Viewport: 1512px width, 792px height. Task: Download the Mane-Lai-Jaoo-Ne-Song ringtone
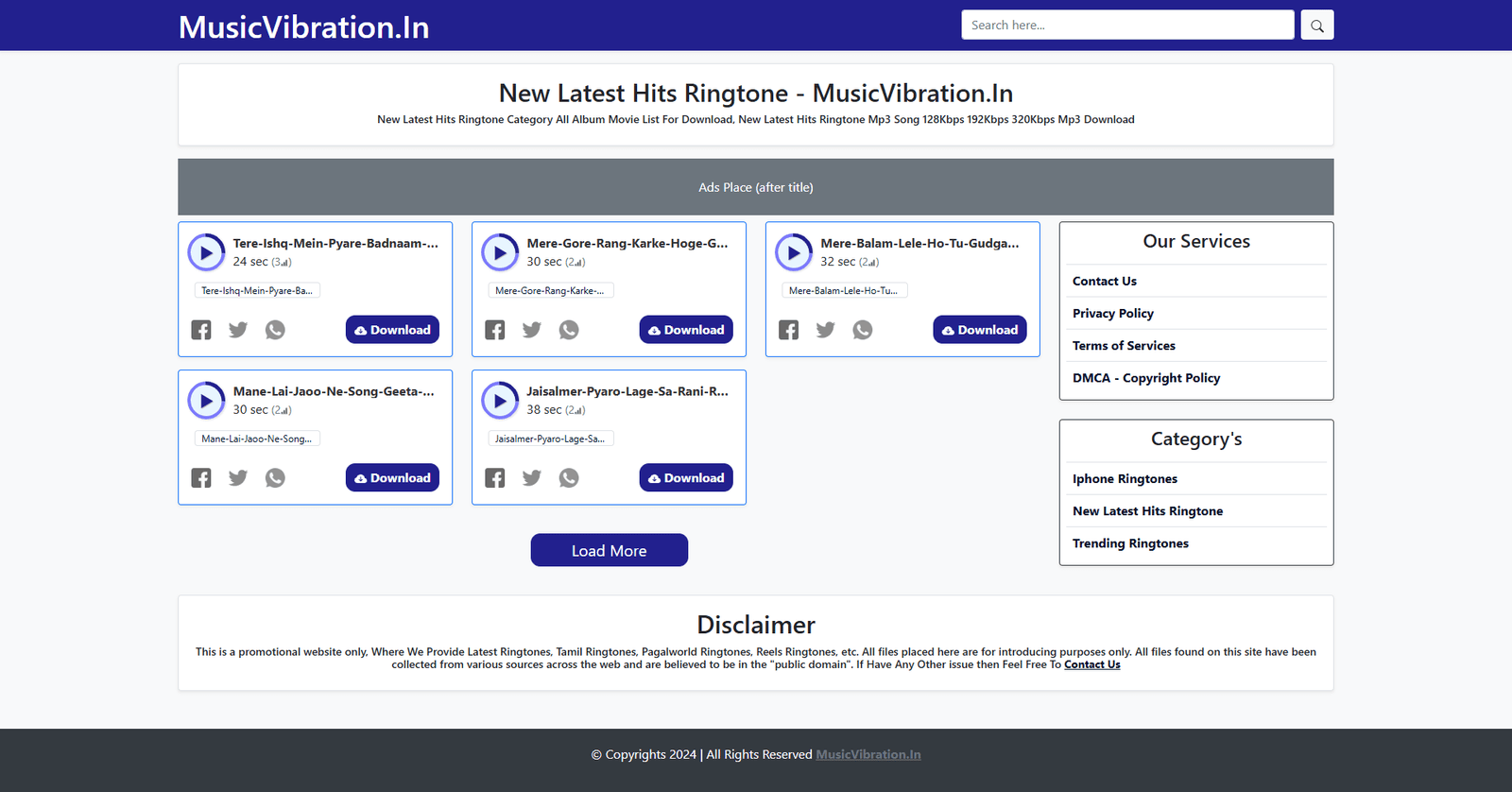coord(392,478)
